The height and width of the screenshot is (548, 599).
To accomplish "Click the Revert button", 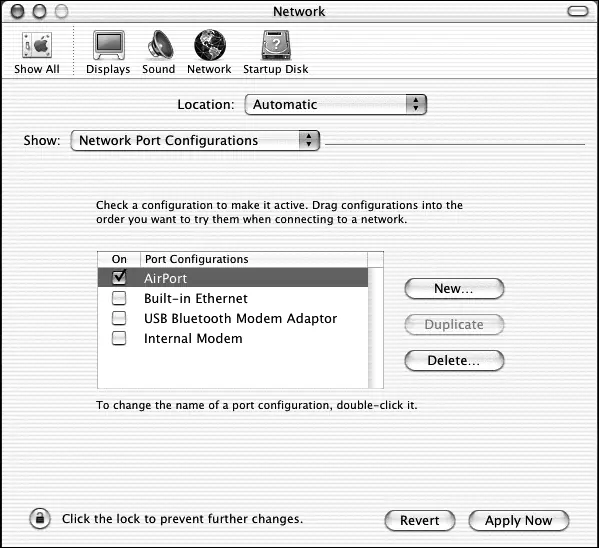I will [x=419, y=520].
